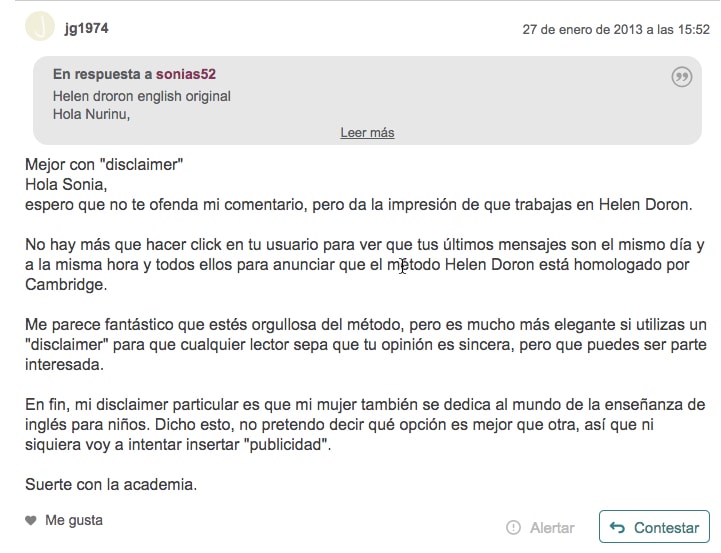This screenshot has height=553, width=721.
Task: Open sonias52 user profile link
Action: 186,74
